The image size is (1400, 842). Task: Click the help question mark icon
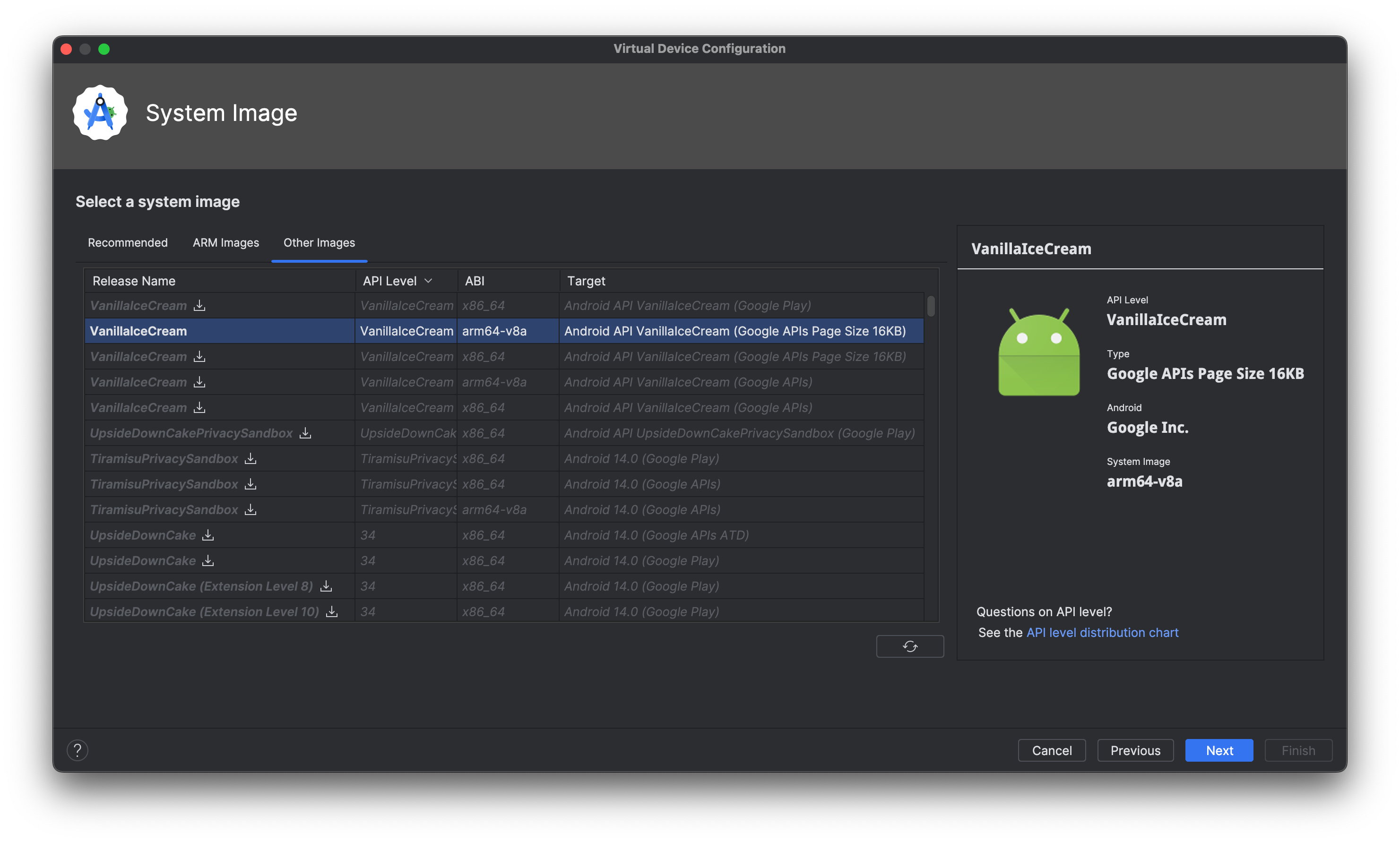pyautogui.click(x=77, y=750)
